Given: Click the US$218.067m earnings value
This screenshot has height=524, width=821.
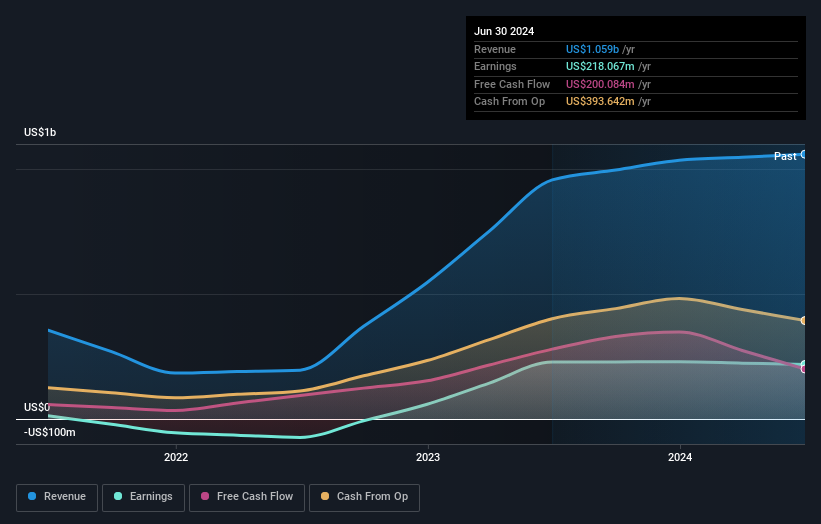Looking at the screenshot, I should 600,66.
